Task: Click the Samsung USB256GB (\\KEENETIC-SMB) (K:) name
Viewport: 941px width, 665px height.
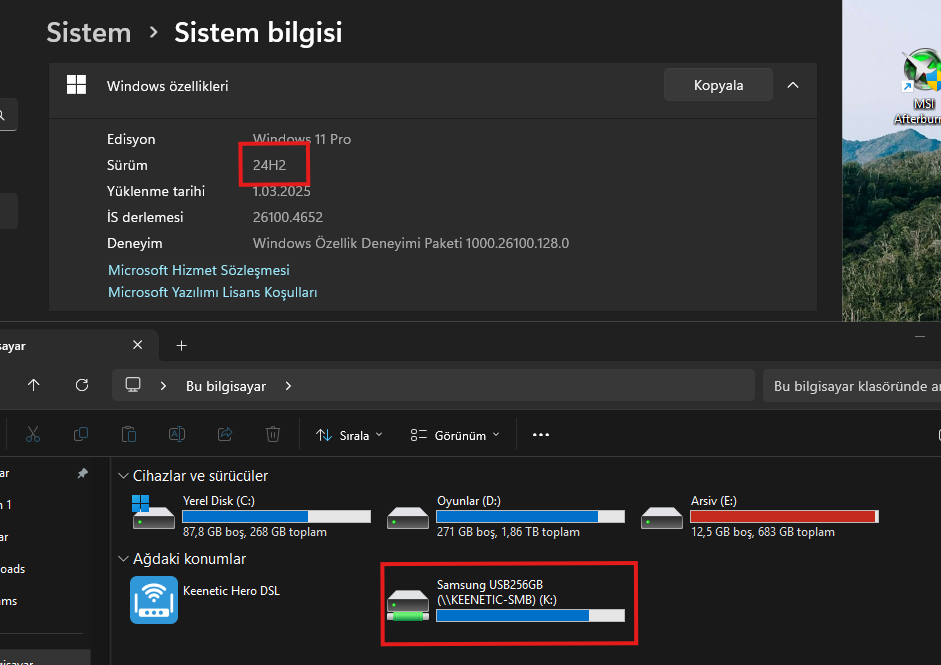Action: (497, 592)
